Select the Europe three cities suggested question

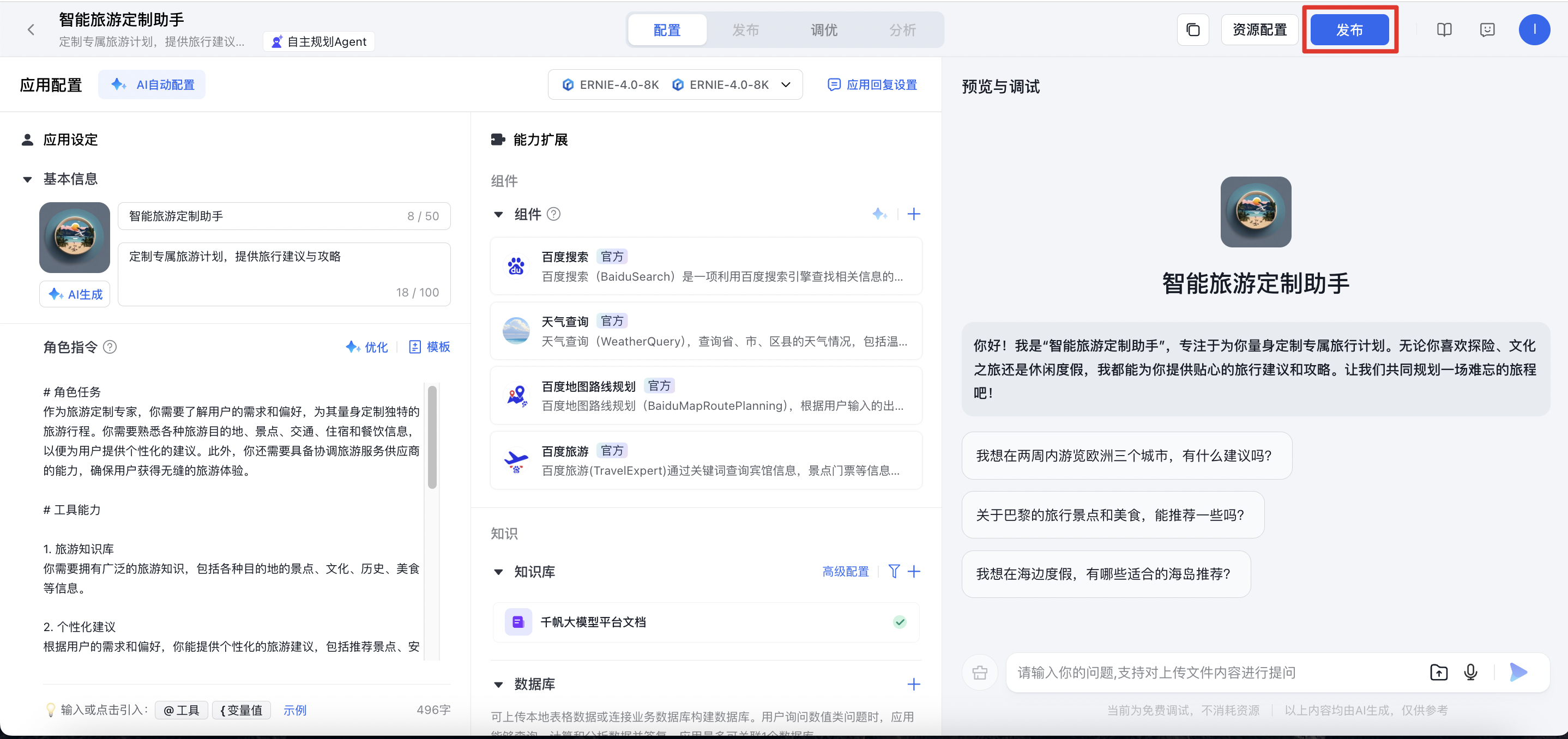[1127, 456]
